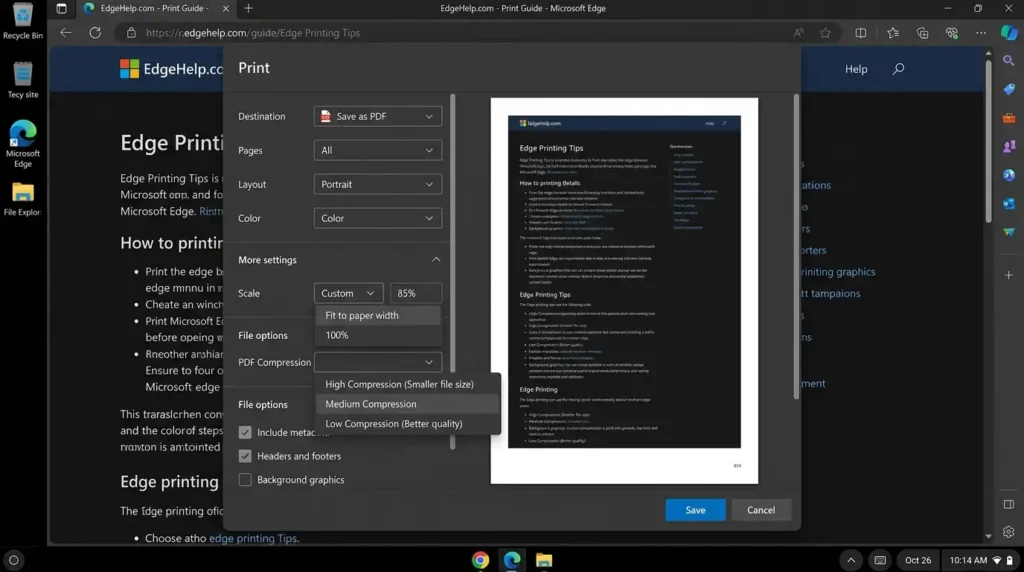The image size is (1024, 572).
Task: Add page to favorites star
Action: tap(825, 33)
